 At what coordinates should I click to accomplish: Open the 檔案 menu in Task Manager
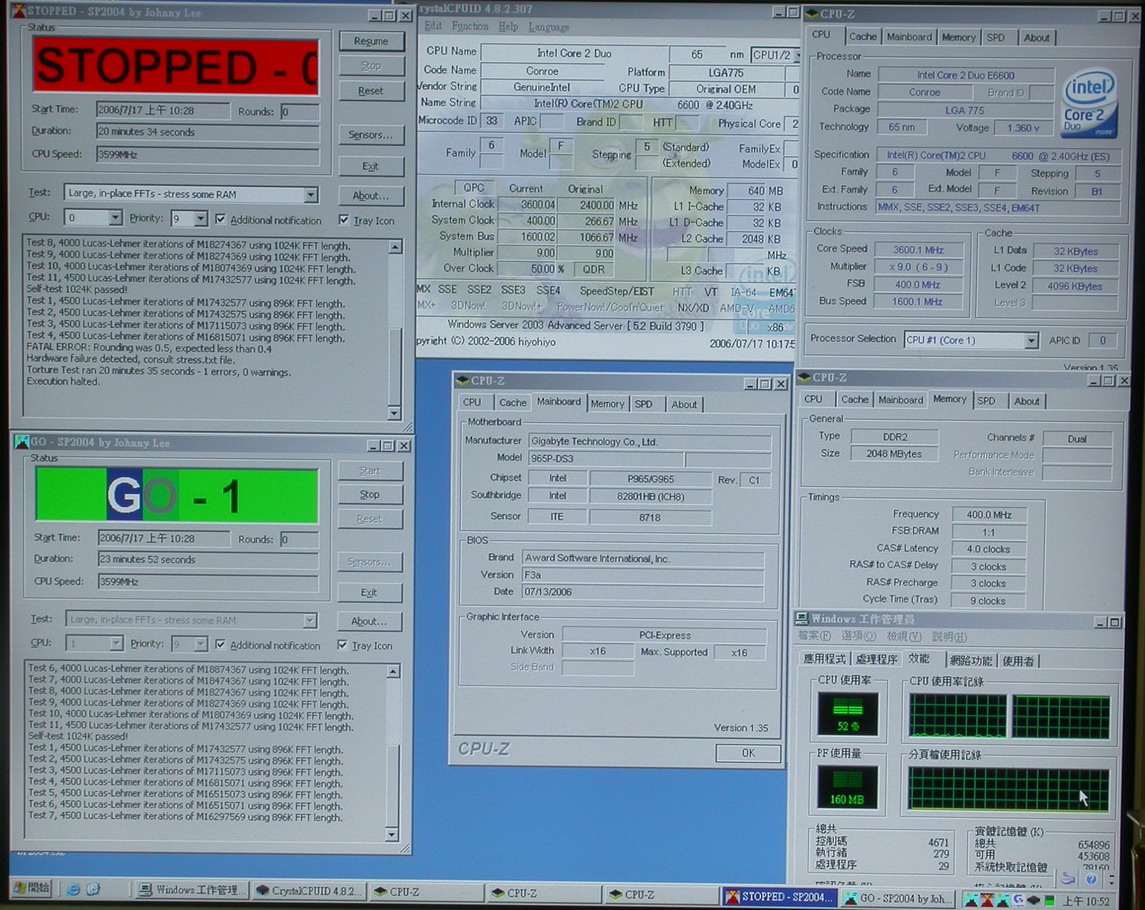(x=813, y=636)
